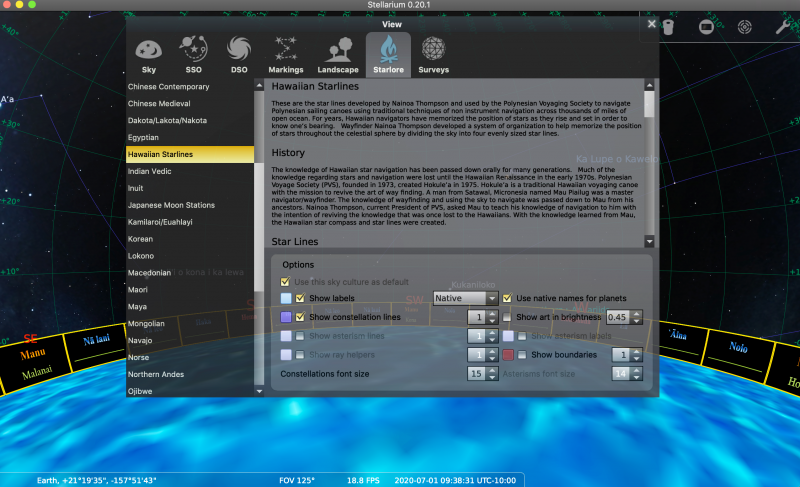This screenshot has height=487, width=800.
Task: Click description pane scroll down arrow
Action: coord(649,241)
